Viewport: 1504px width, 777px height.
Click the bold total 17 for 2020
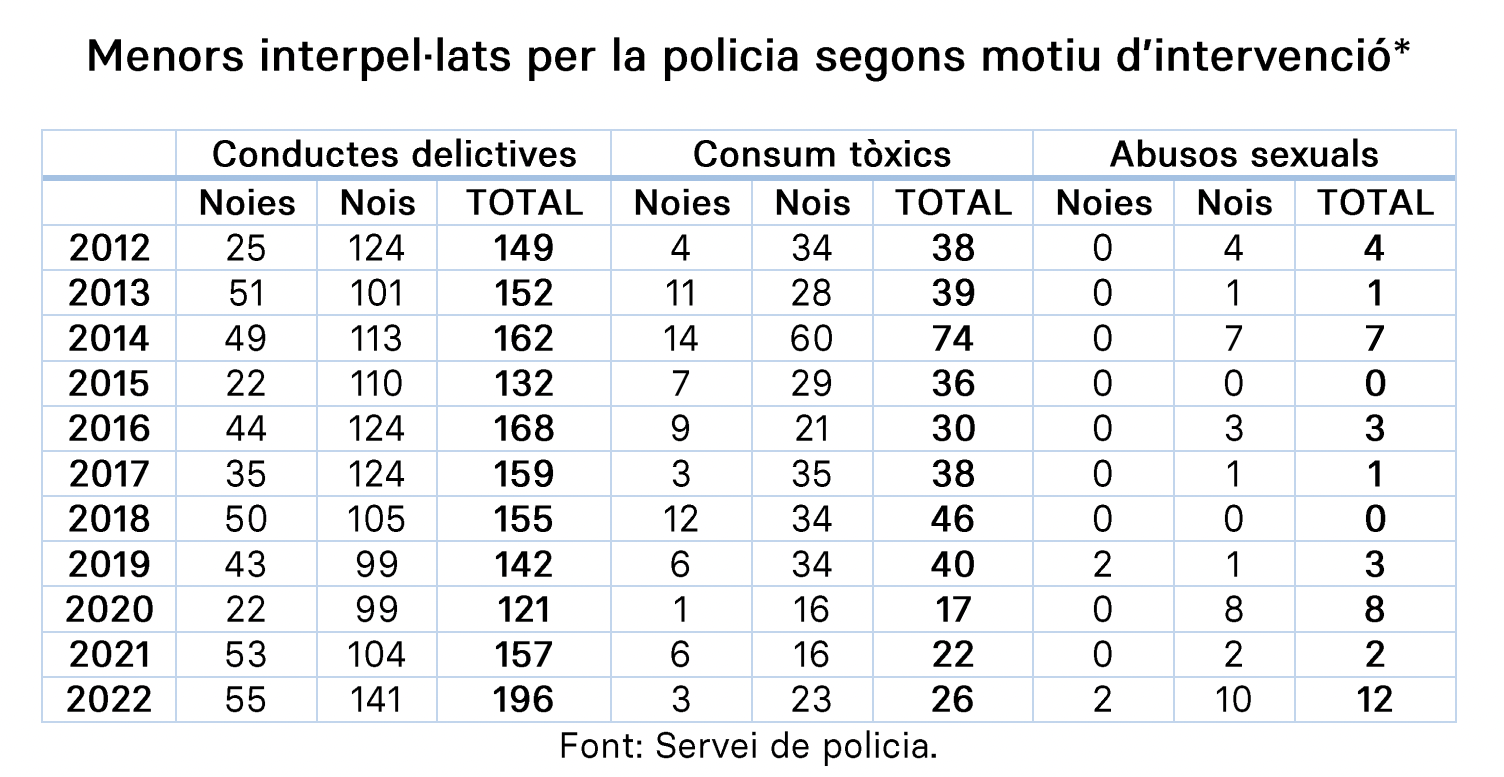click(951, 609)
